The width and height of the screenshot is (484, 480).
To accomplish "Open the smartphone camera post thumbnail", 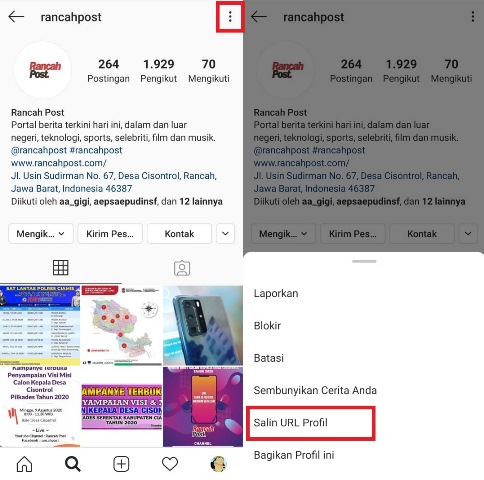I will tap(203, 325).
